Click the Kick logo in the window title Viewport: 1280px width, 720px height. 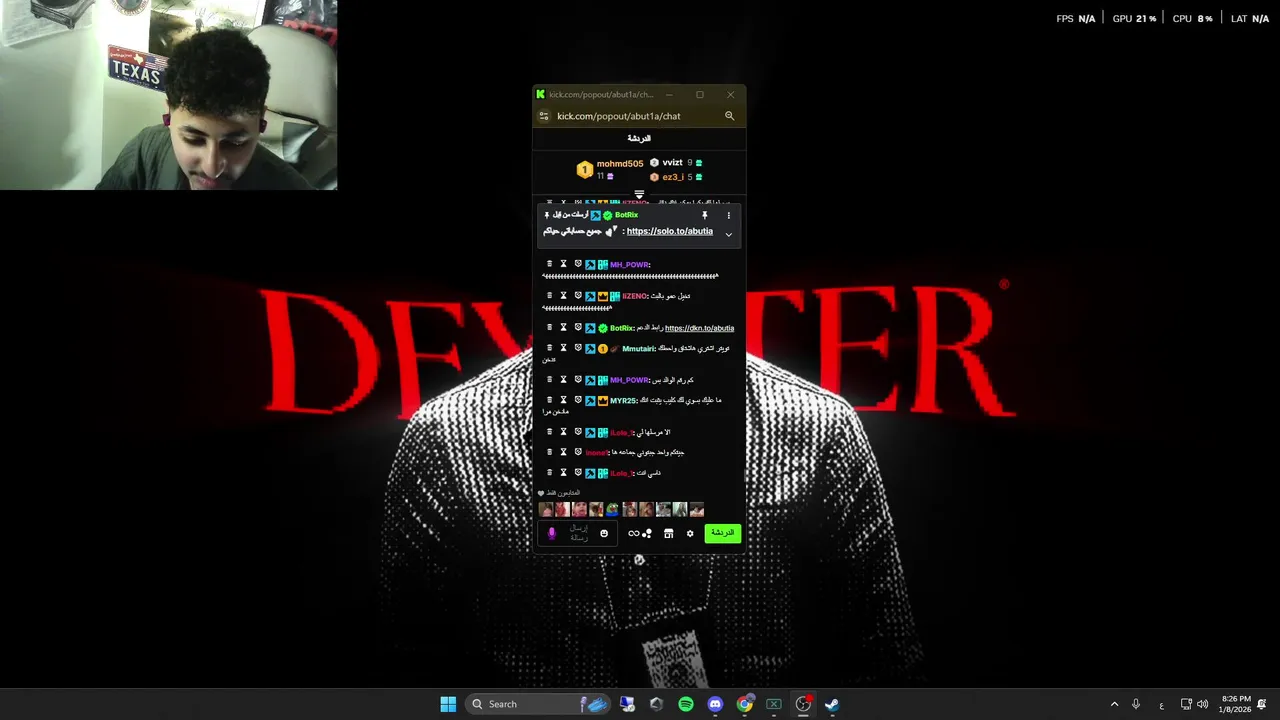[x=540, y=94]
